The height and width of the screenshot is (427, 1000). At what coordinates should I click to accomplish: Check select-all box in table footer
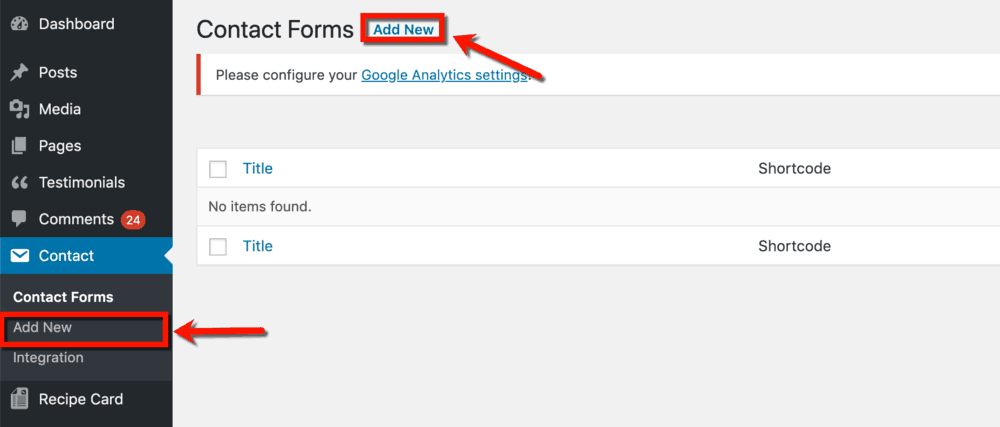(218, 247)
